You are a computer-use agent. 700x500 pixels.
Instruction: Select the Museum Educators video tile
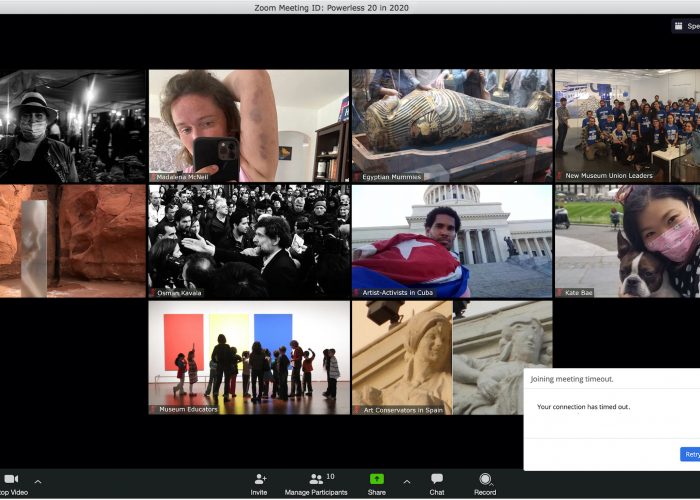click(248, 357)
